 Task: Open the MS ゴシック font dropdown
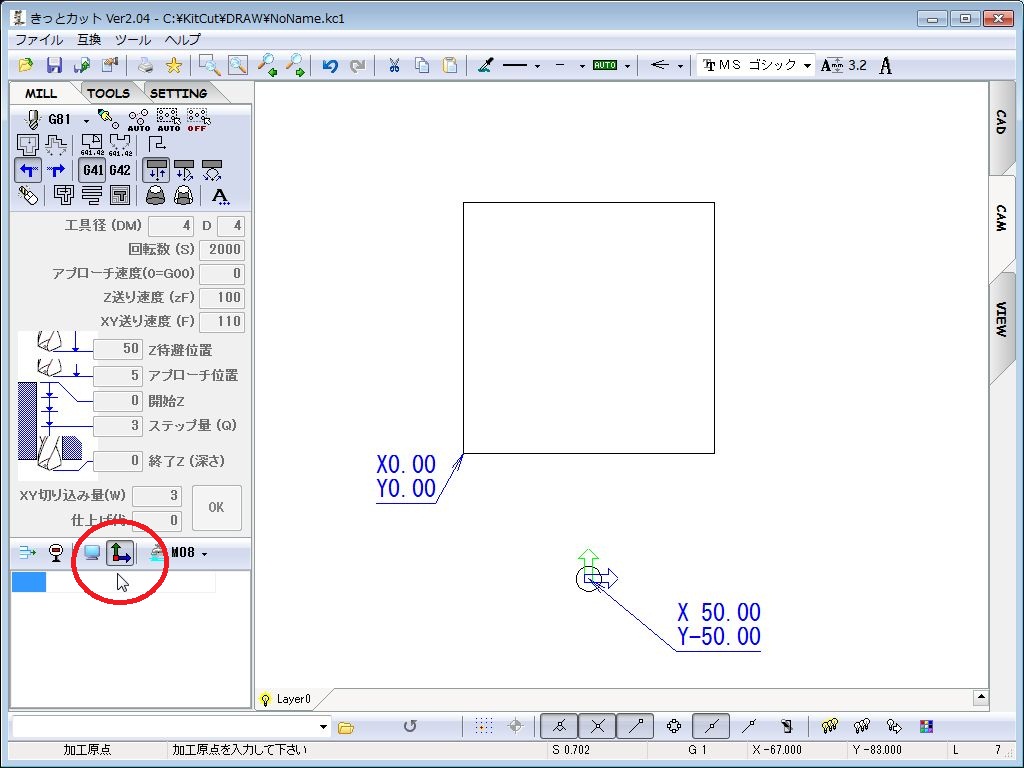click(808, 65)
